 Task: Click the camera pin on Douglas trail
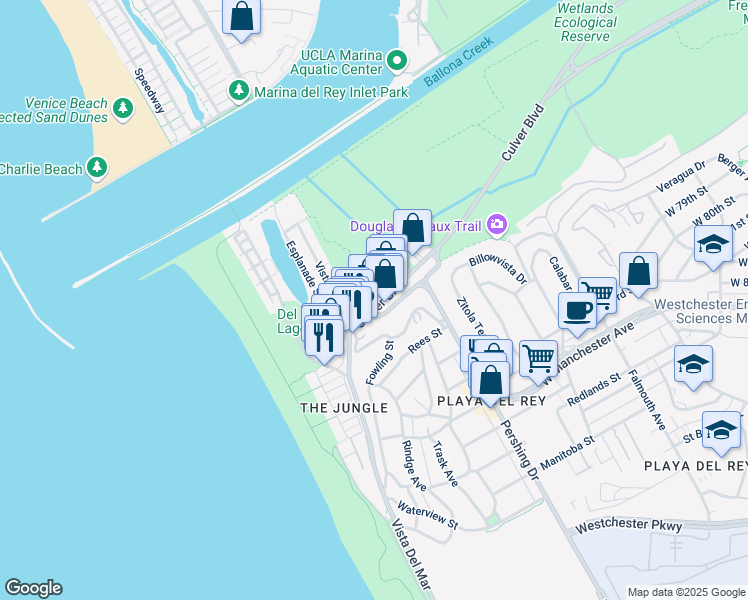point(497,225)
